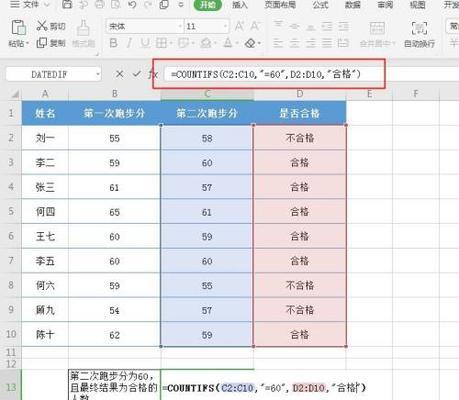Screen dimensions: 459x400
Task: Click the Borders grid icon
Action: point(161,43)
